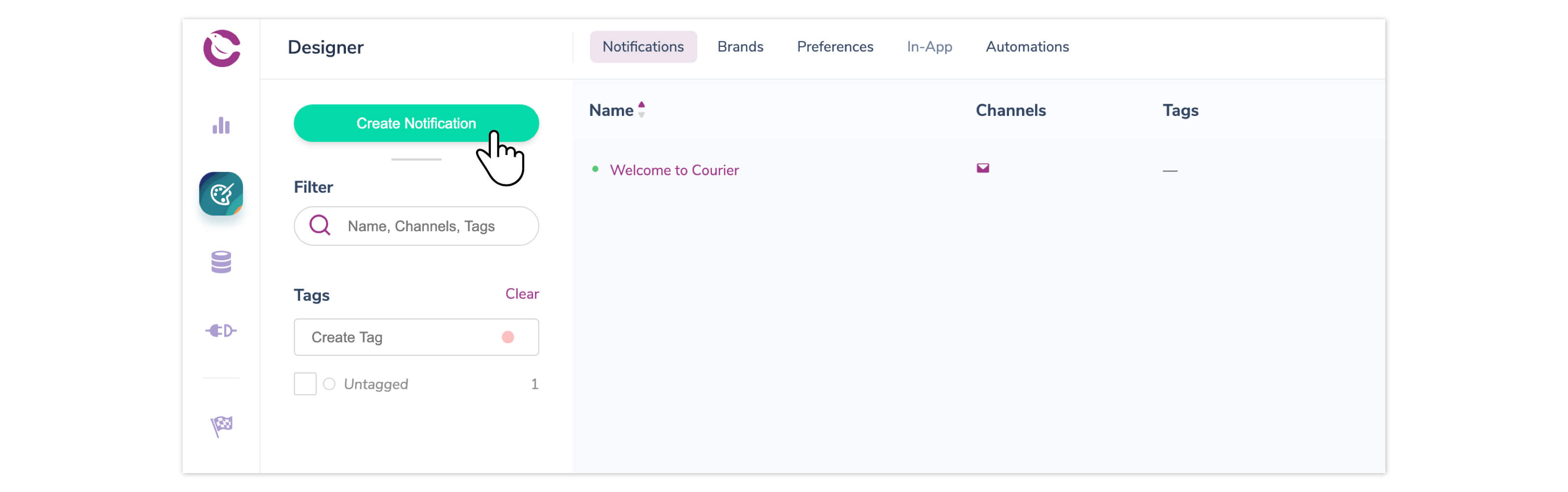This screenshot has width=1568, height=492.
Task: Pick the pink tag color swatch in Create Tag
Action: pyautogui.click(x=509, y=337)
